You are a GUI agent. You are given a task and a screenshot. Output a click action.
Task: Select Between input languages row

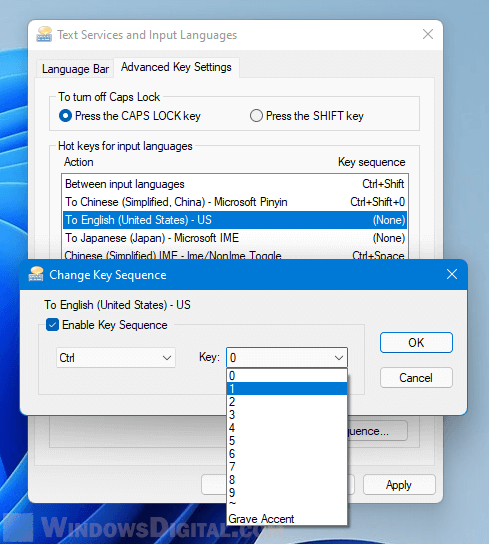235,184
